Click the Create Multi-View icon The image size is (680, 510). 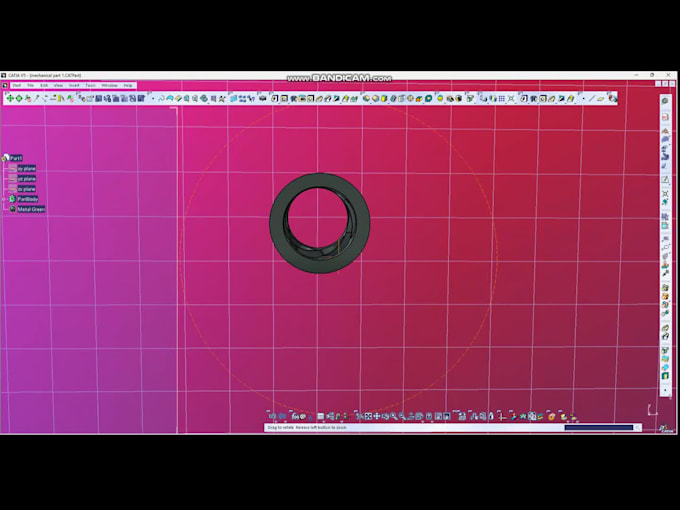pyautogui.click(x=419, y=416)
